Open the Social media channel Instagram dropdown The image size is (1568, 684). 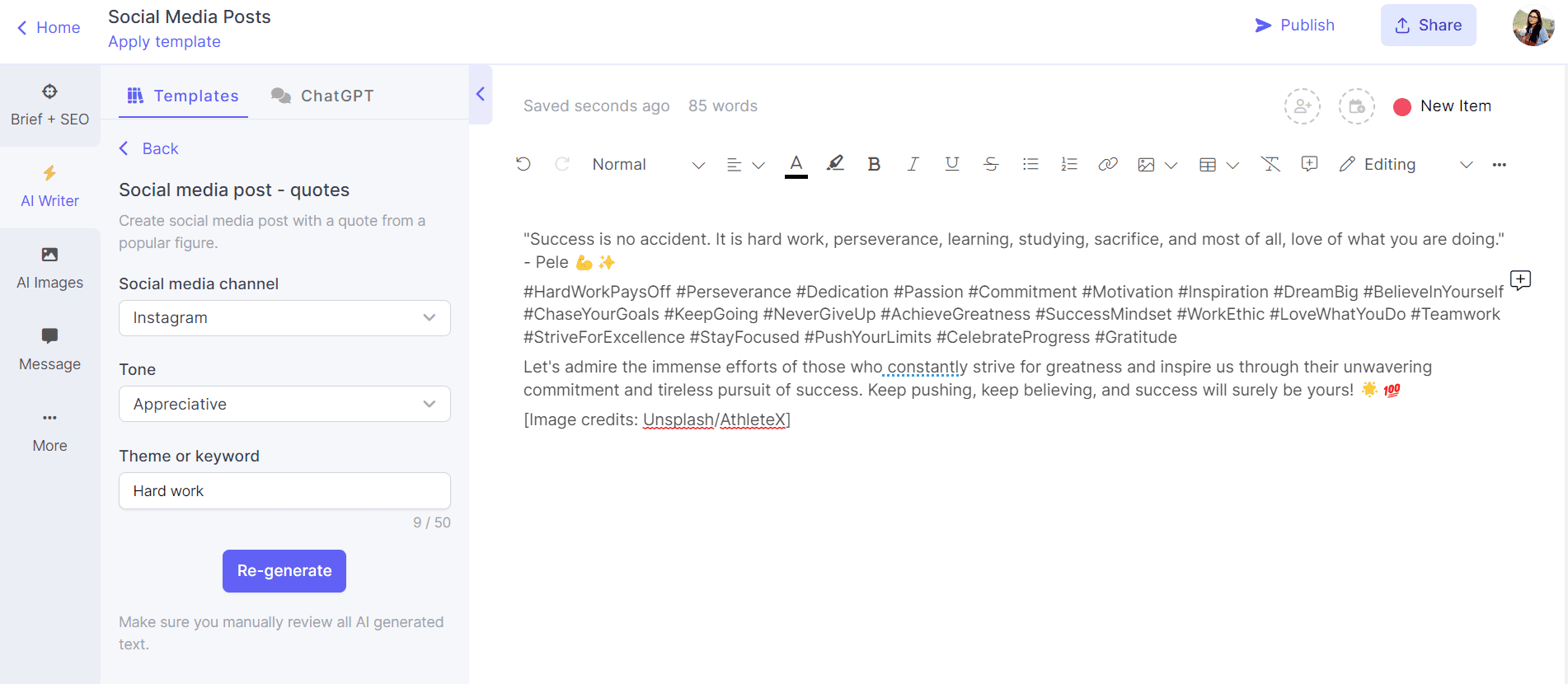point(284,318)
